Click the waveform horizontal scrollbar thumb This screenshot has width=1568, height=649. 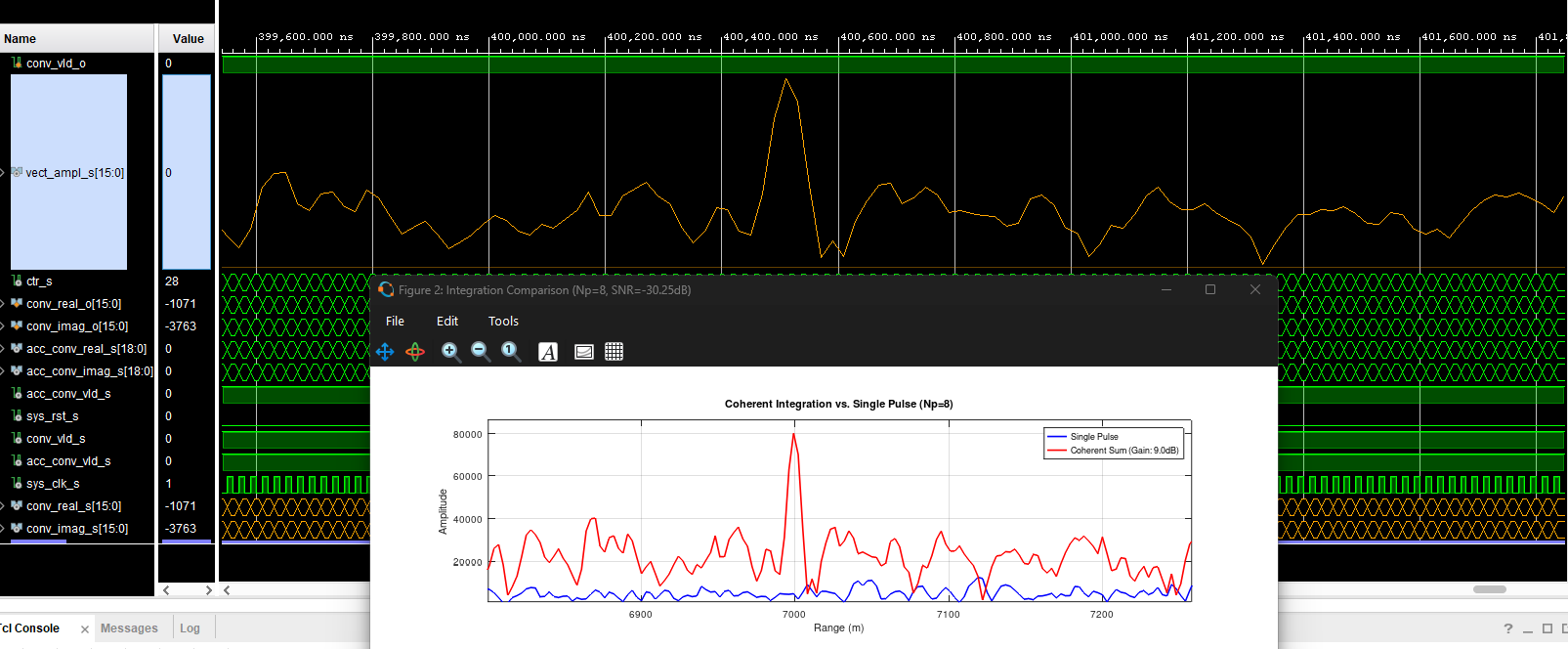(1490, 589)
